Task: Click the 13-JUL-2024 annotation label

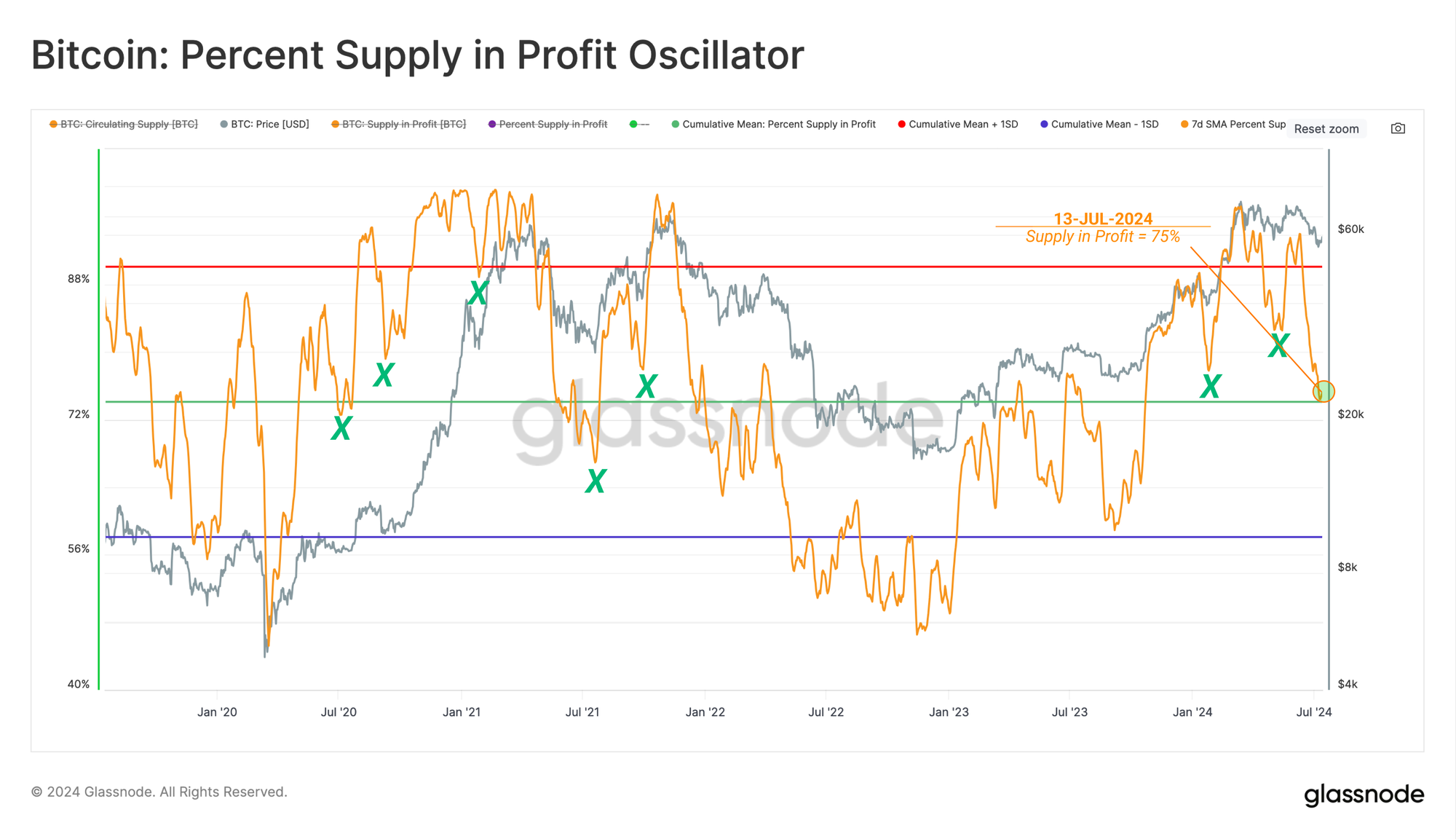Action: pos(1103,218)
